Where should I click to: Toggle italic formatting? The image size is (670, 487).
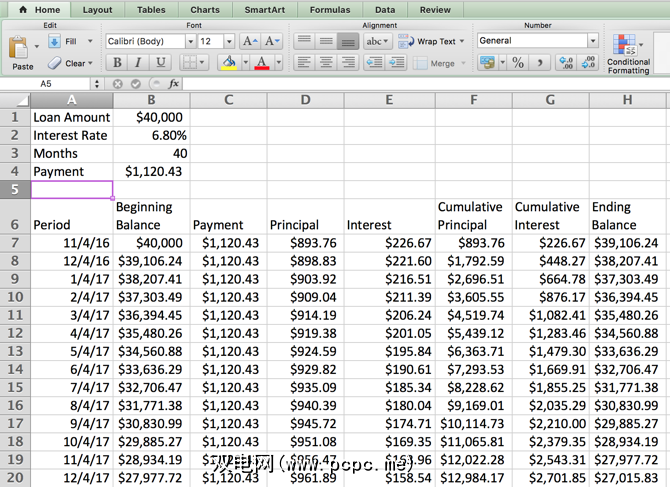pyautogui.click(x=138, y=63)
